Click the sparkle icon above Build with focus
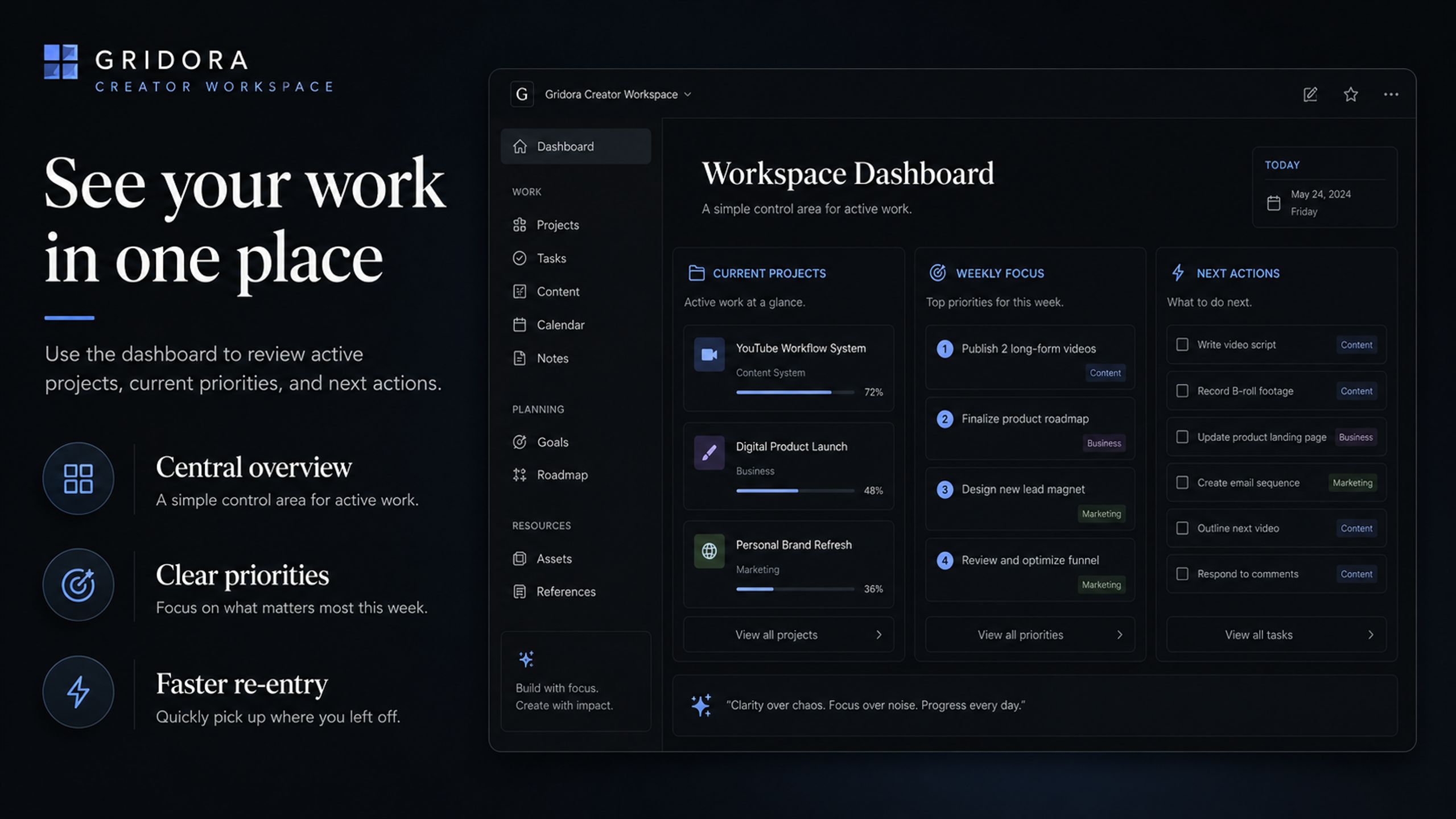This screenshot has height=819, width=1456. click(x=526, y=659)
